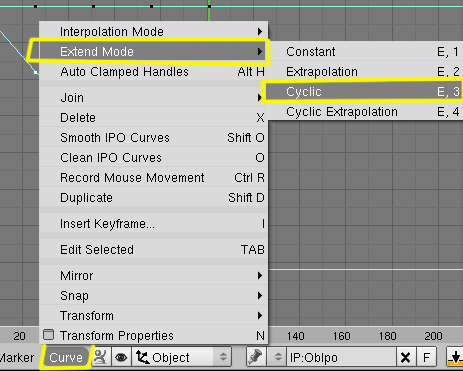
Task: Click the axes icon in Object selector
Action: 142,357
